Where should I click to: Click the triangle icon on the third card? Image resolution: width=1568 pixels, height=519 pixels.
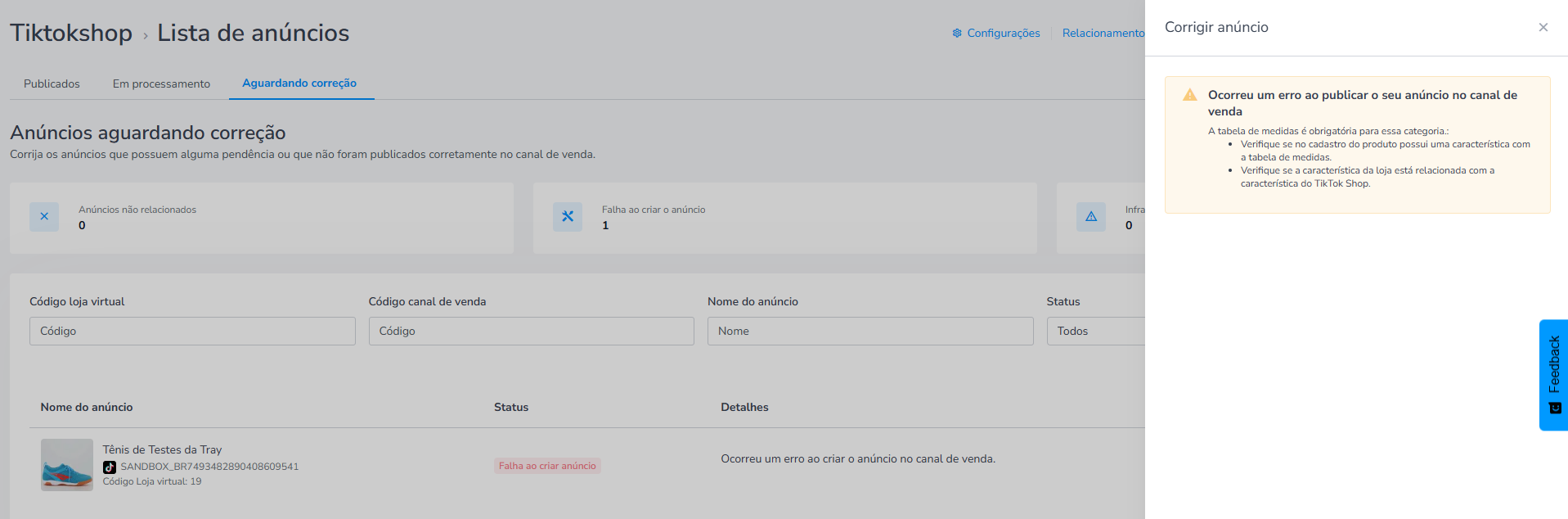click(1091, 217)
